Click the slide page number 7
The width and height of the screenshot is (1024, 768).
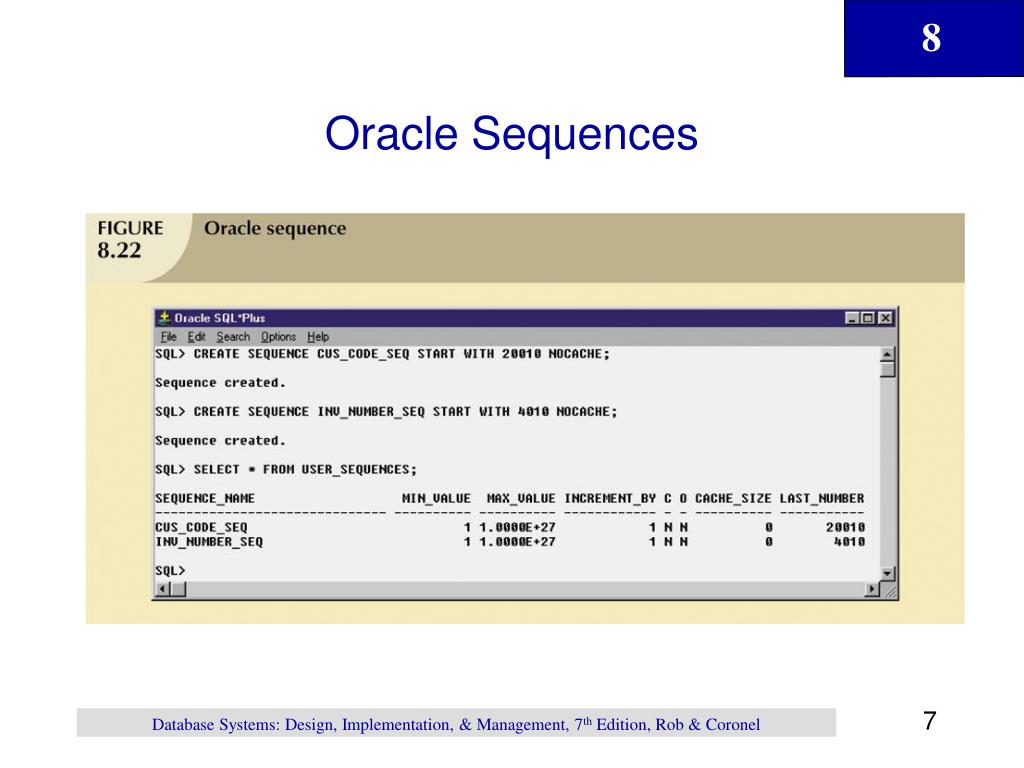click(x=930, y=721)
